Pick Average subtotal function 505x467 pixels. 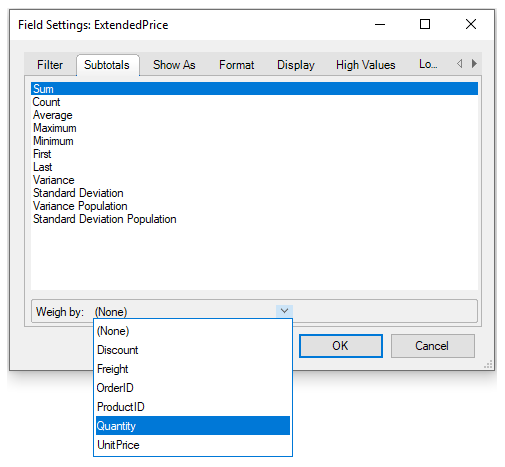tap(254, 115)
